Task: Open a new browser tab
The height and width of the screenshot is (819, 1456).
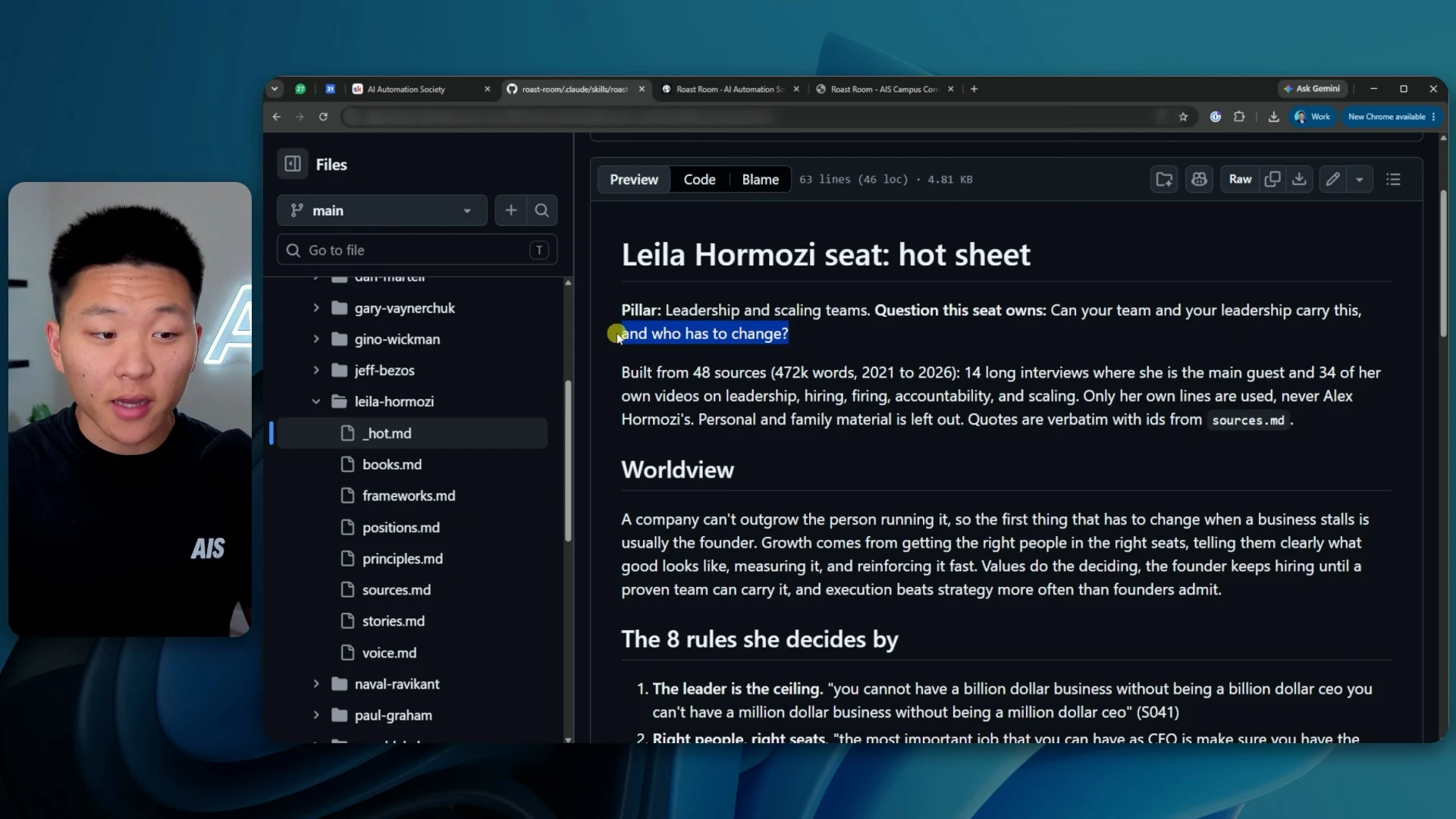Action: click(974, 89)
